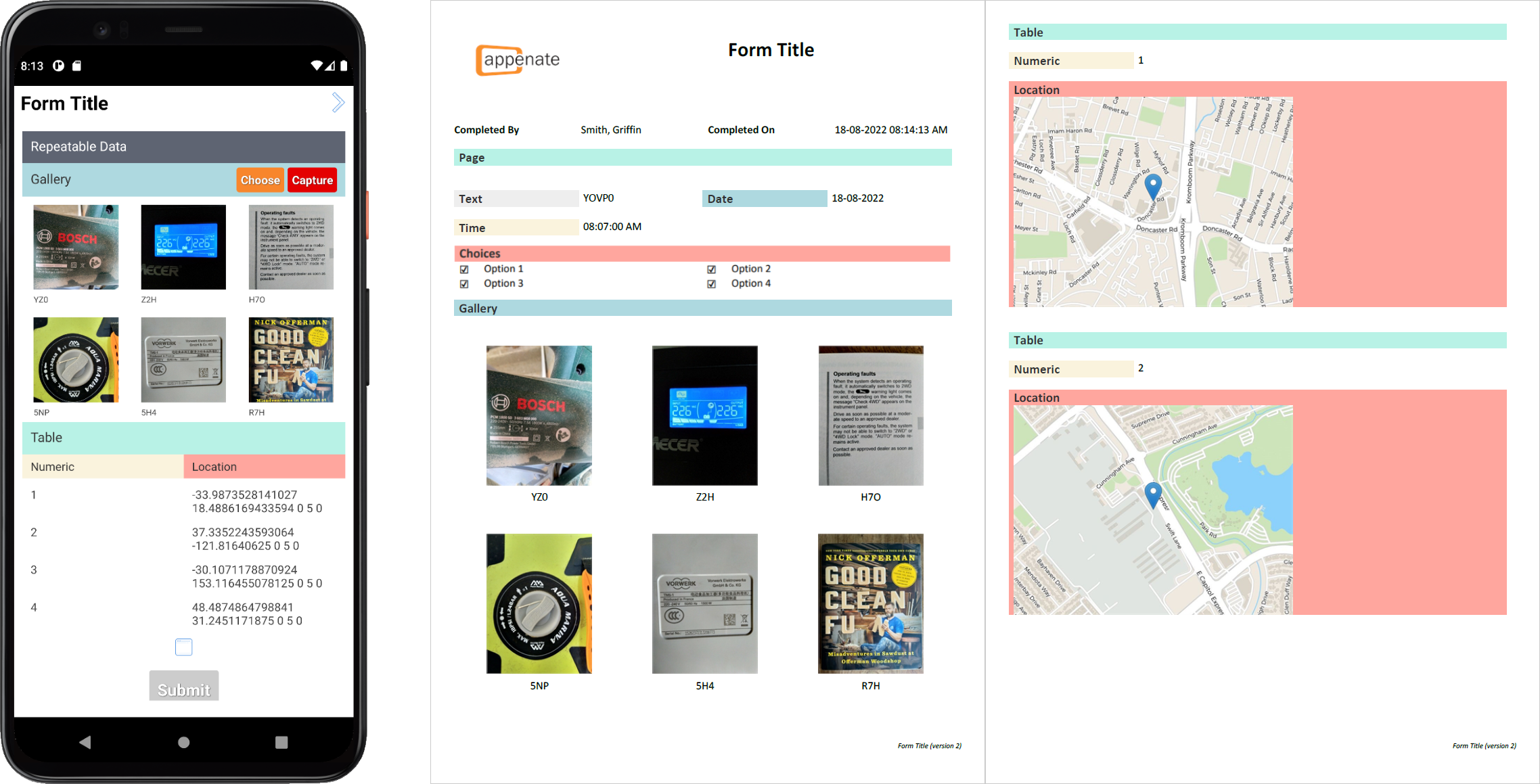Click the 5NP Aqua Marina photo in report
Viewport: 1540px width, 784px height.
click(x=539, y=603)
